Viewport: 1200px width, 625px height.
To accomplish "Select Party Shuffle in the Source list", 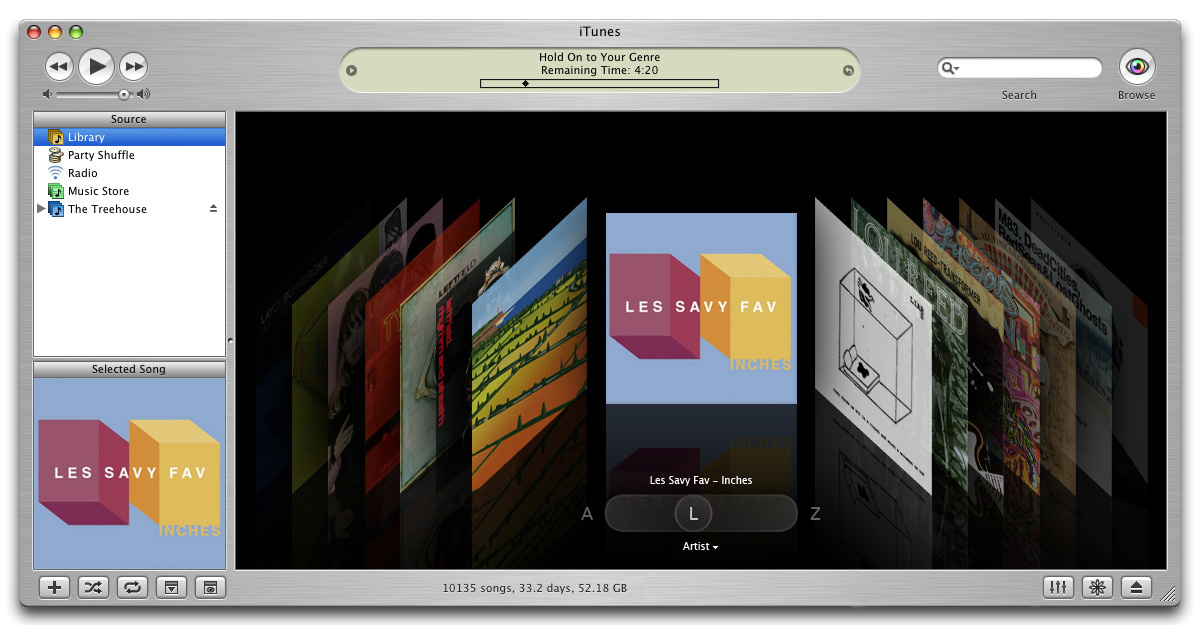I will (100, 155).
